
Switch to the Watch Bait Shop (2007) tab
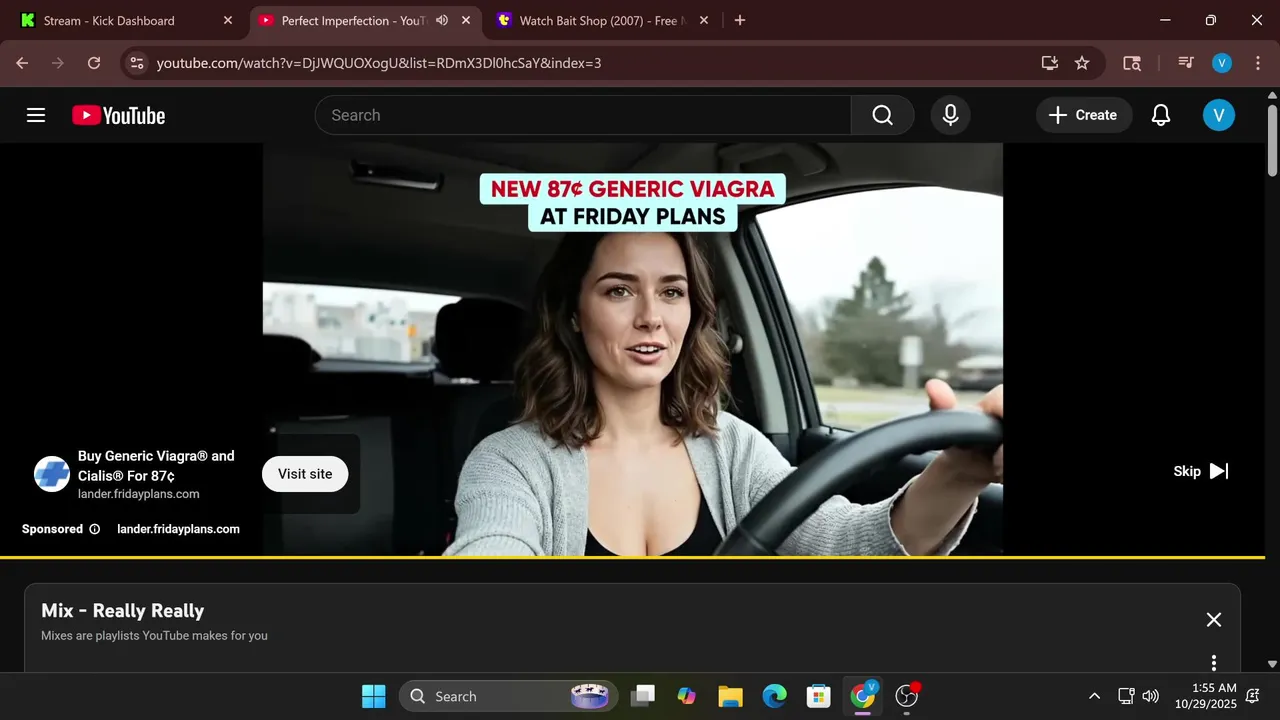coord(600,20)
